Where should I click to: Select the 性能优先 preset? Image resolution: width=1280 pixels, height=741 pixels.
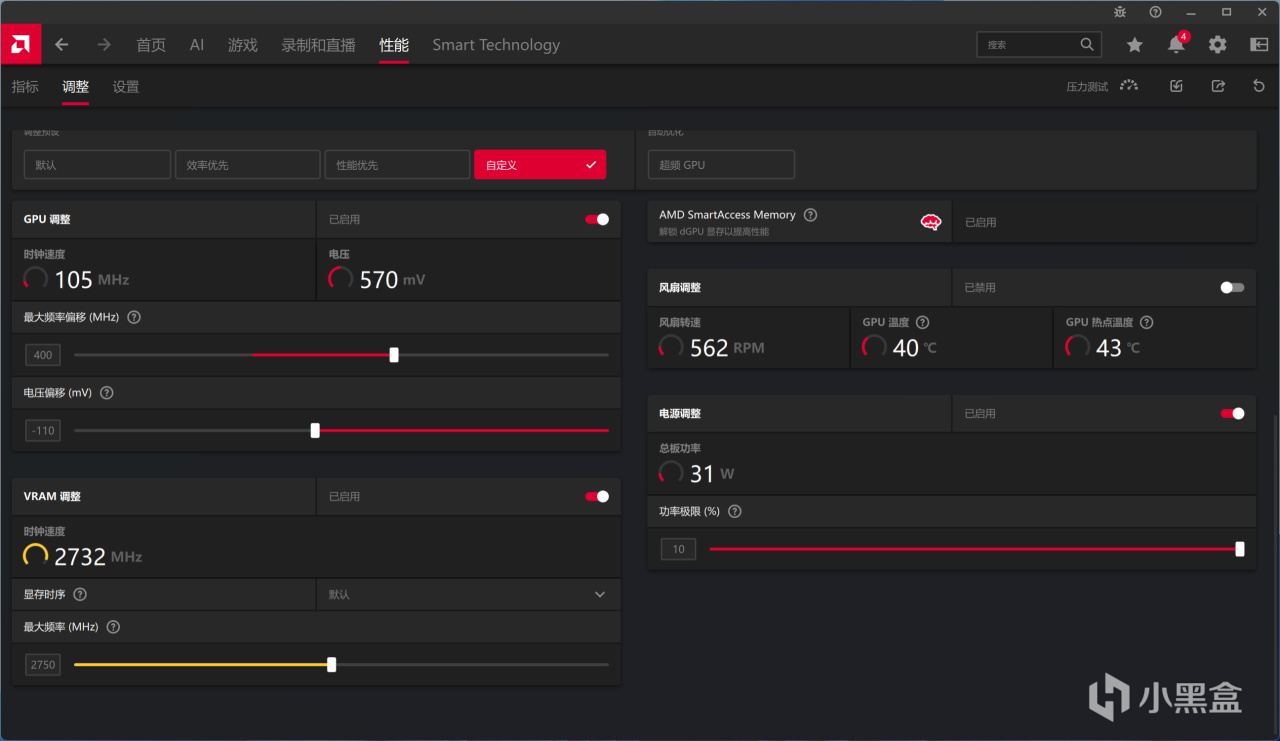tap(397, 164)
